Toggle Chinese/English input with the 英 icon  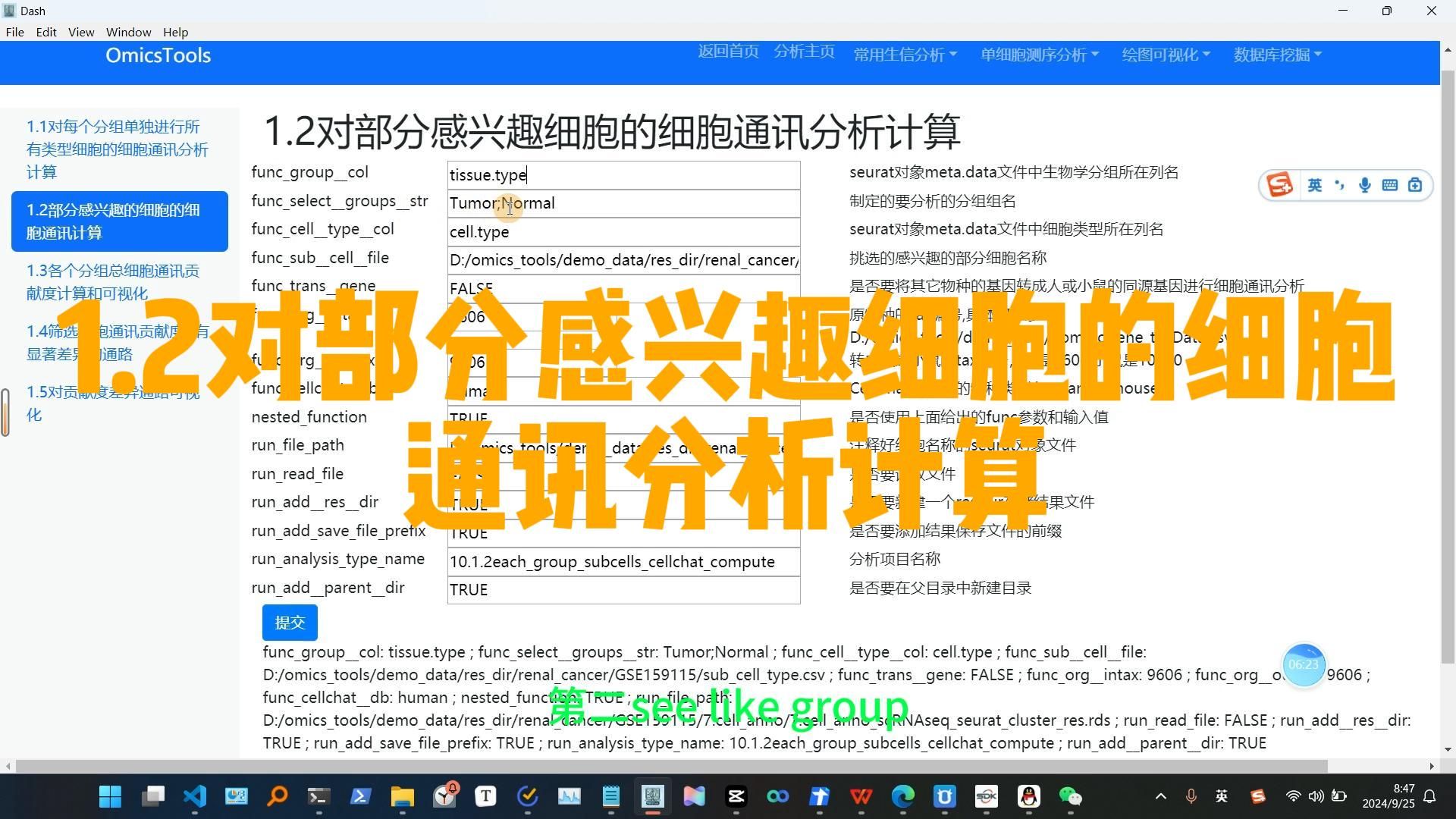[x=1315, y=184]
